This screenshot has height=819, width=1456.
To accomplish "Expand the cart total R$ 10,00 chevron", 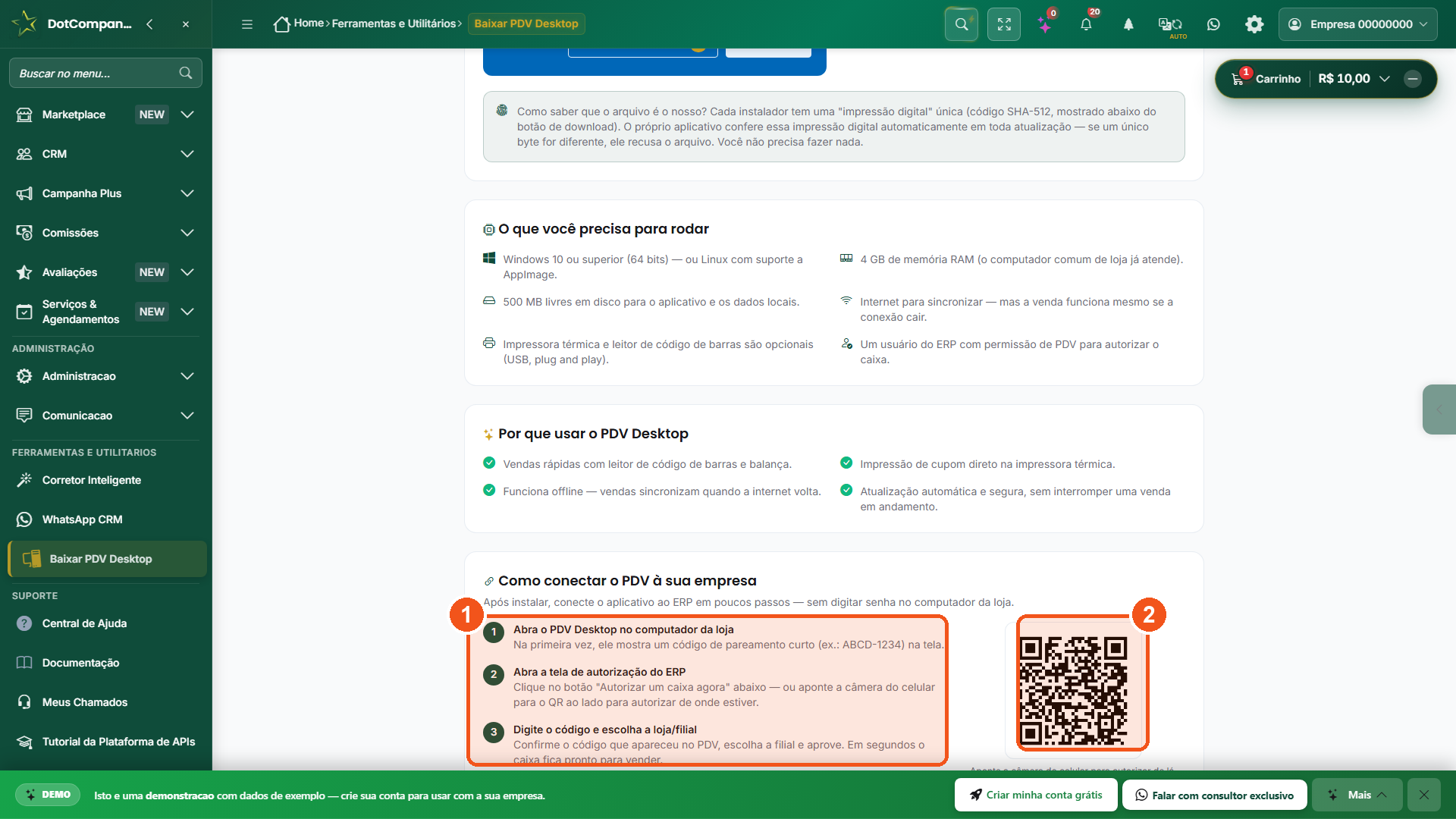I will (1384, 79).
